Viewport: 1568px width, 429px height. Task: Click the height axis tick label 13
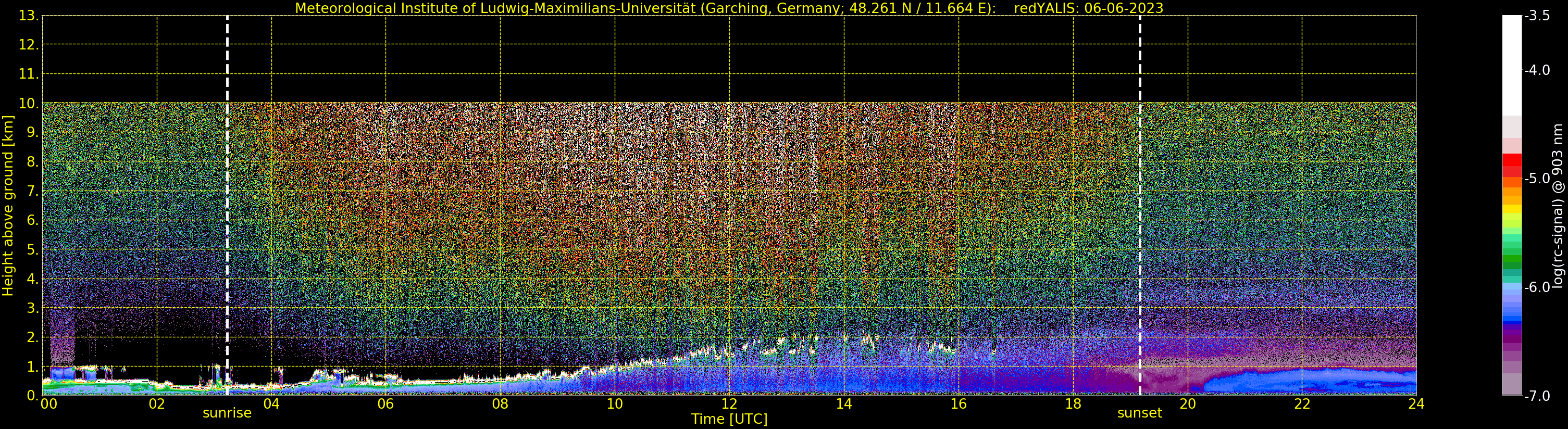coord(28,16)
